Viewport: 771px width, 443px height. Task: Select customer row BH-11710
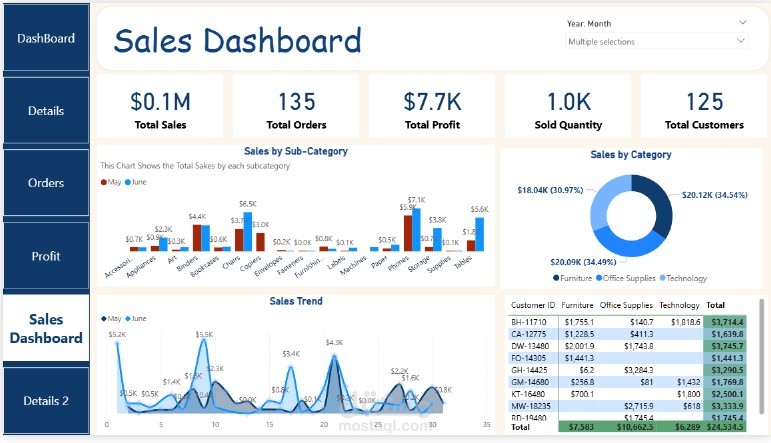click(627, 322)
